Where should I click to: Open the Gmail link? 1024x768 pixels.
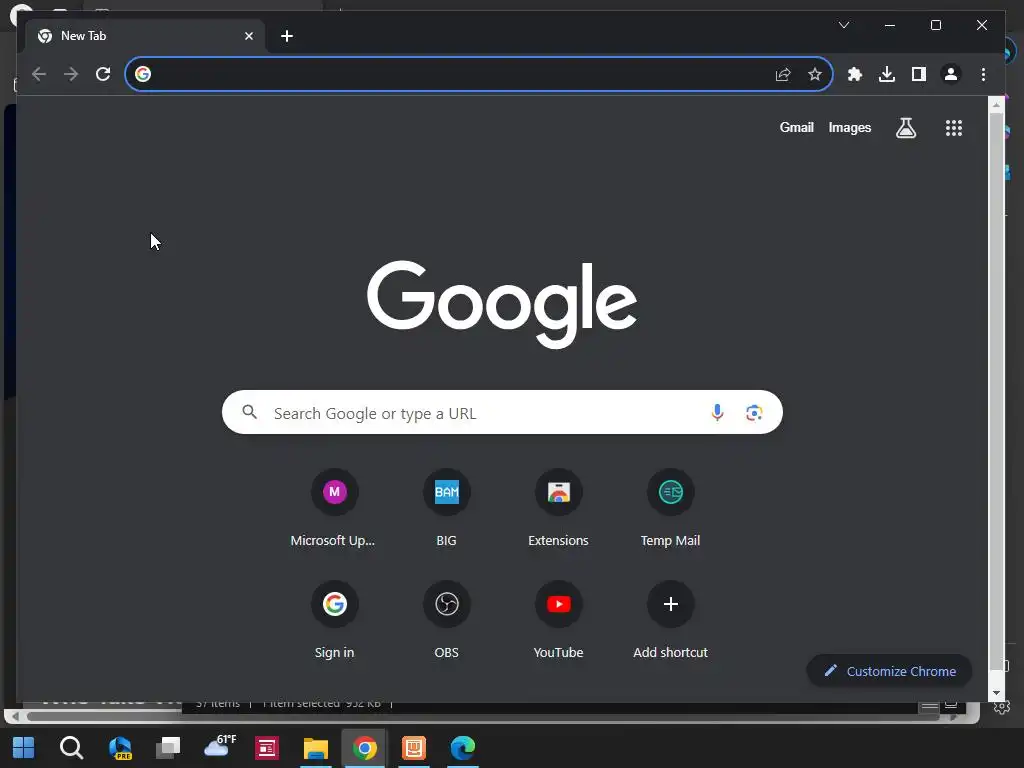tap(796, 127)
